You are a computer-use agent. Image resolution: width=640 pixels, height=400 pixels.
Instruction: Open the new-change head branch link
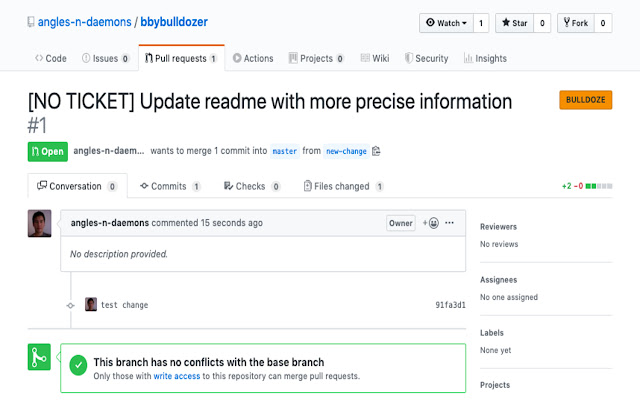click(x=346, y=151)
